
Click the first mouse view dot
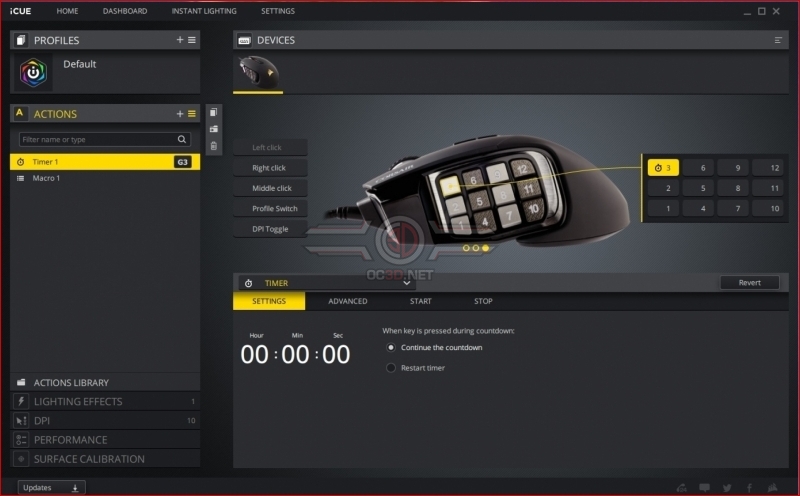pyautogui.click(x=466, y=248)
